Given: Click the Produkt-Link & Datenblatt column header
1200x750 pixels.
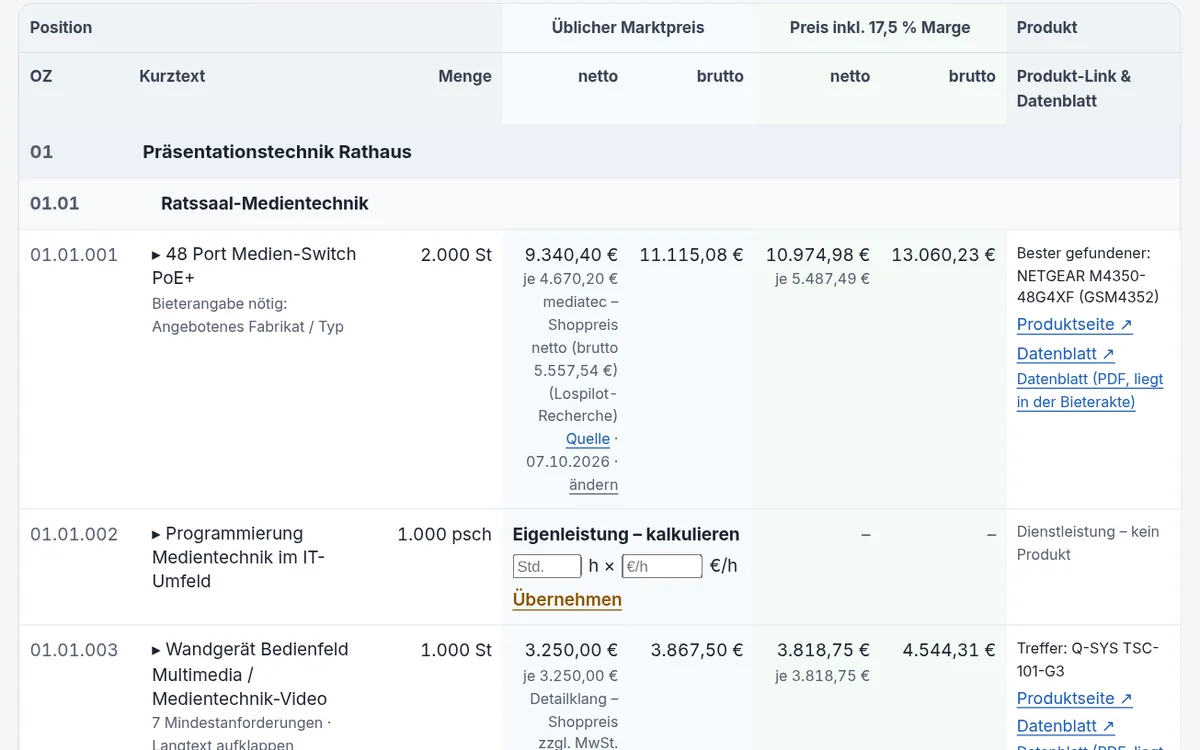Looking at the screenshot, I should click(x=1074, y=88).
